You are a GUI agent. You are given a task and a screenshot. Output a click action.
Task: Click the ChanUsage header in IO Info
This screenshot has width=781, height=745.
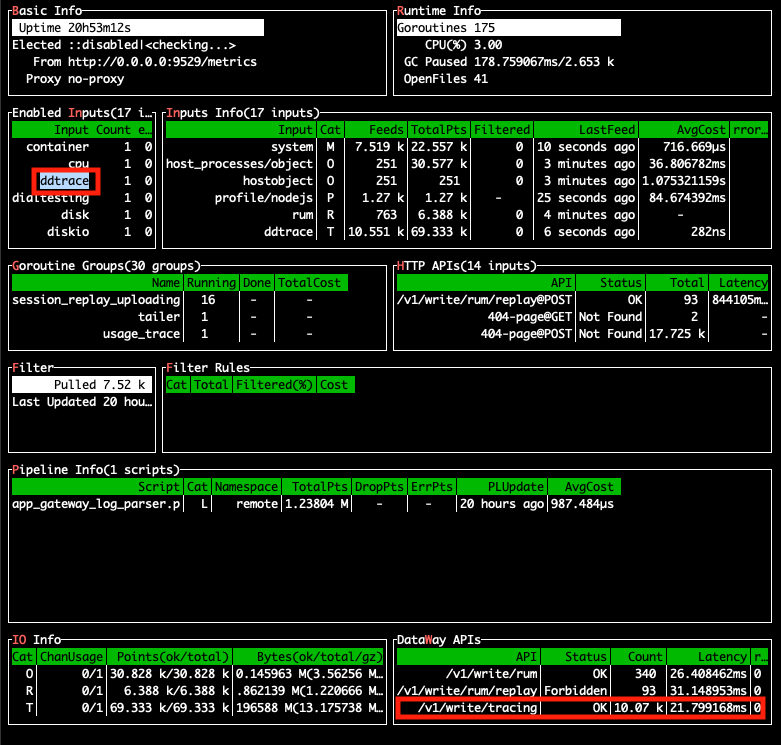tap(71, 657)
